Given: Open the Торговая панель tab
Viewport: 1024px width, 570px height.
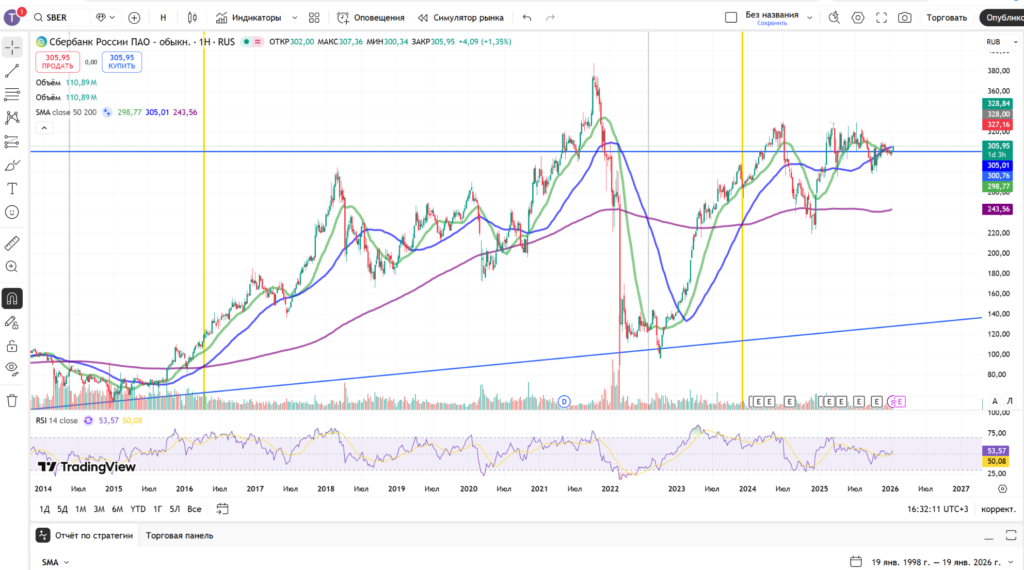Looking at the screenshot, I should 179,535.
